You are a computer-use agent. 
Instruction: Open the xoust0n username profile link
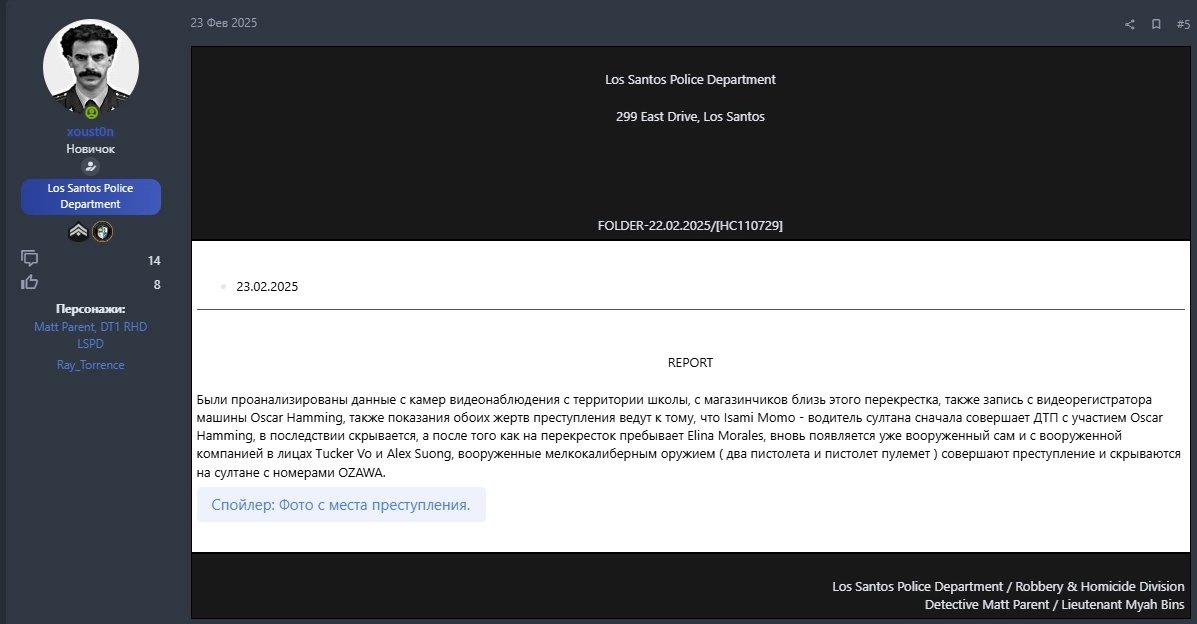pyautogui.click(x=90, y=132)
